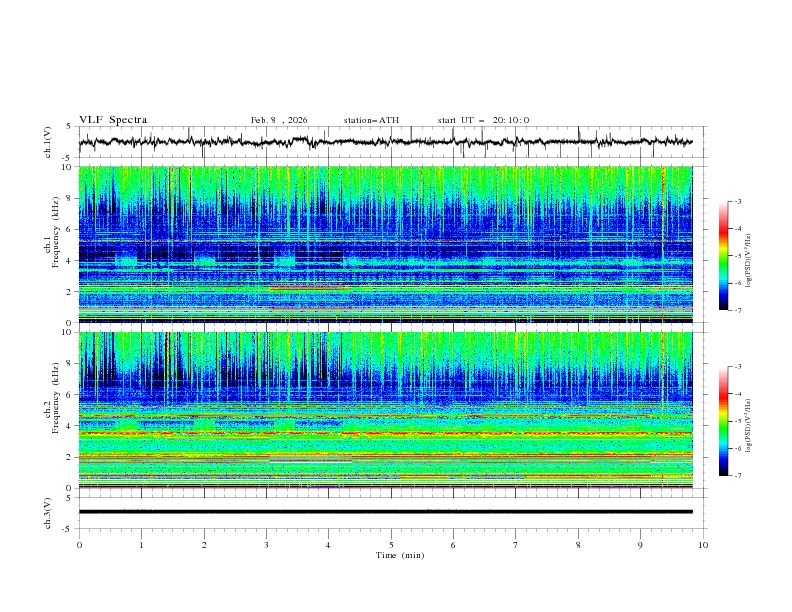Click the 10 kHz tick on ch.2 frequency axis

point(69,332)
